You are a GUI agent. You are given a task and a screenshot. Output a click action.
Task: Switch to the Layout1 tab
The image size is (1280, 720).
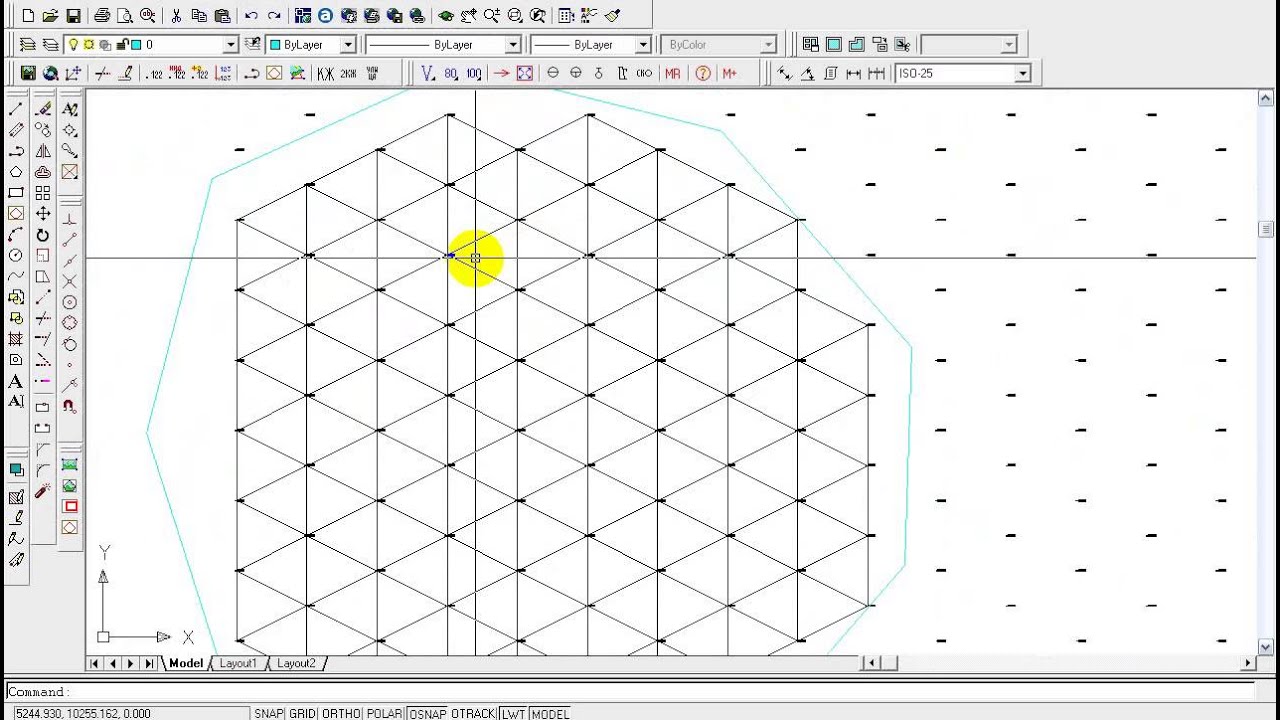click(x=238, y=663)
